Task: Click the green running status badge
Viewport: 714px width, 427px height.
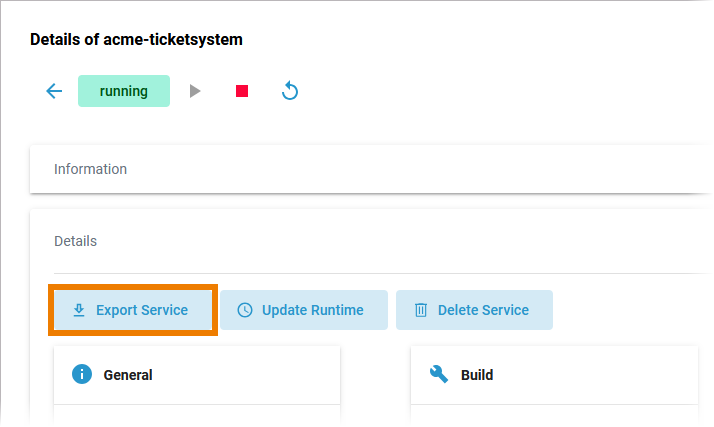Action: tap(124, 91)
